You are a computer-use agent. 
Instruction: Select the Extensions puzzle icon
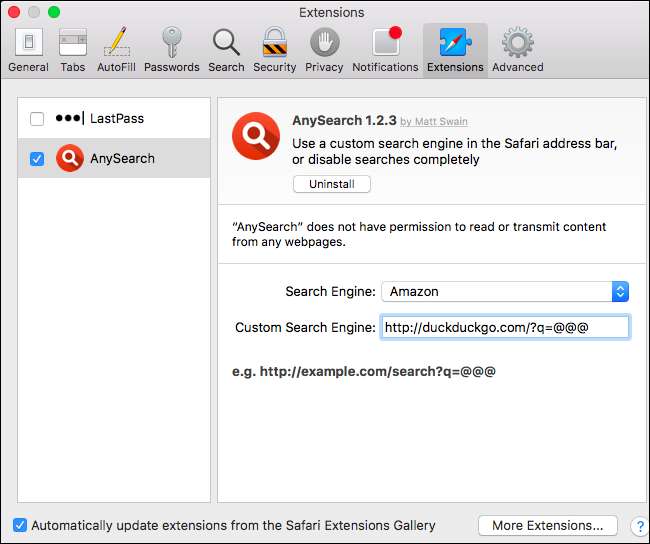455,50
